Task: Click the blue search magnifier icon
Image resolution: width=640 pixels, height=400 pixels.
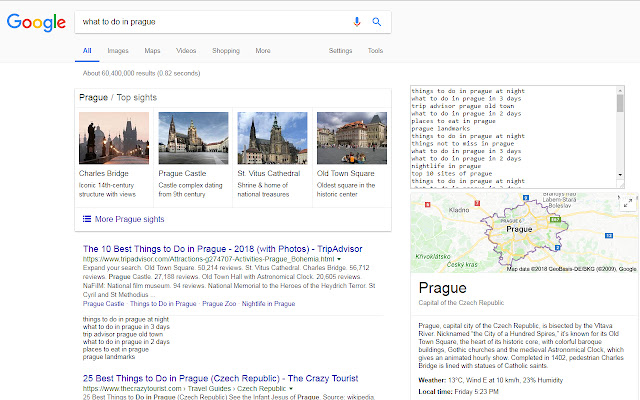Action: click(x=376, y=21)
